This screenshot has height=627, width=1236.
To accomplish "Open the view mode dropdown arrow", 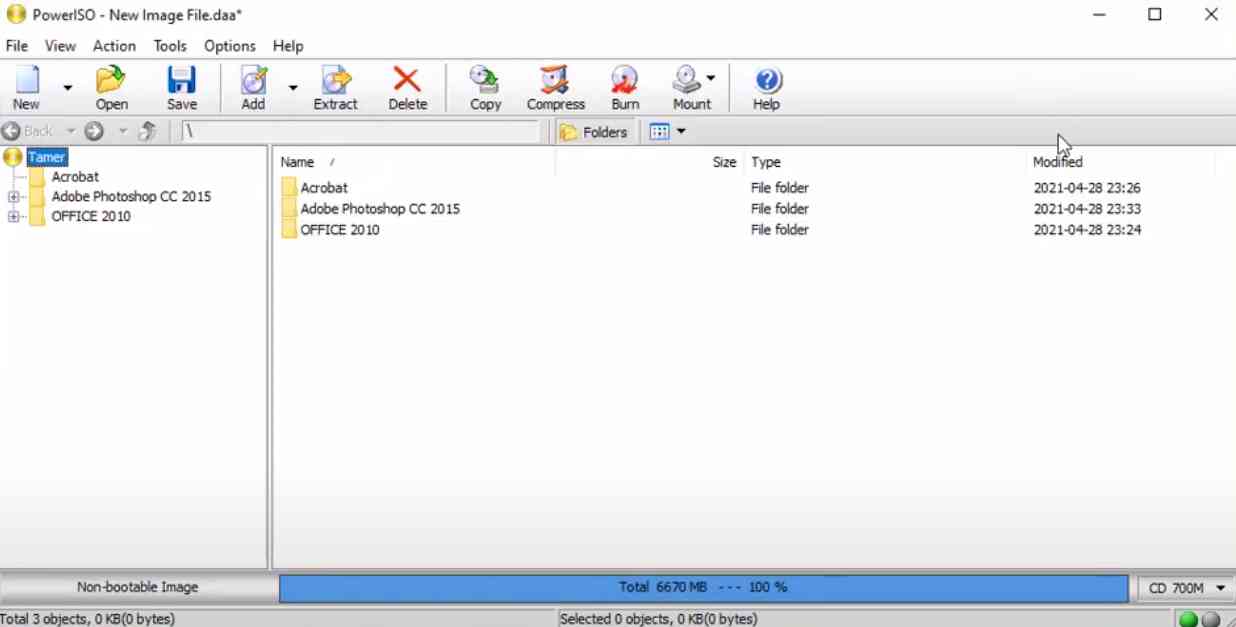I will [x=681, y=132].
